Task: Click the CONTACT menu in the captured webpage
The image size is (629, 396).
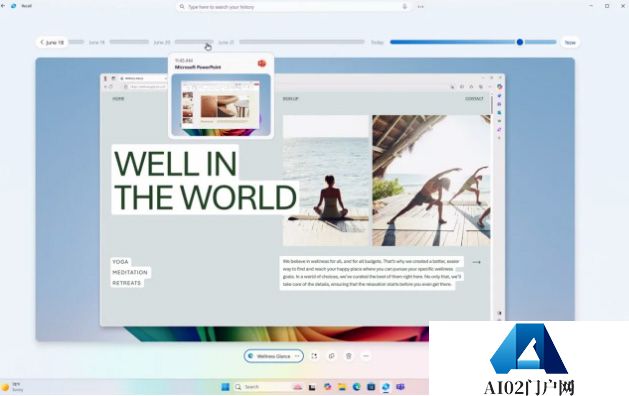Action: (x=474, y=99)
